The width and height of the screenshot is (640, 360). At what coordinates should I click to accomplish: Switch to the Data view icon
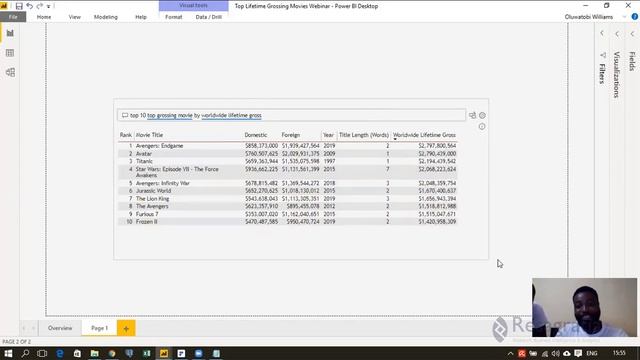(10, 53)
